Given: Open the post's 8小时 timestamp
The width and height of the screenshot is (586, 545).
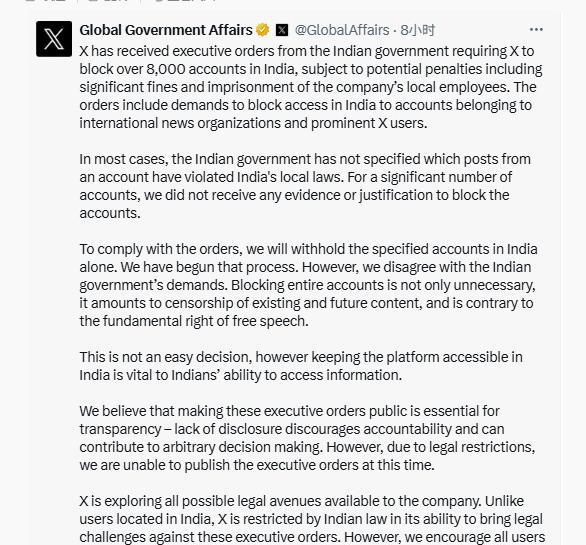Looking at the screenshot, I should click(417, 30).
